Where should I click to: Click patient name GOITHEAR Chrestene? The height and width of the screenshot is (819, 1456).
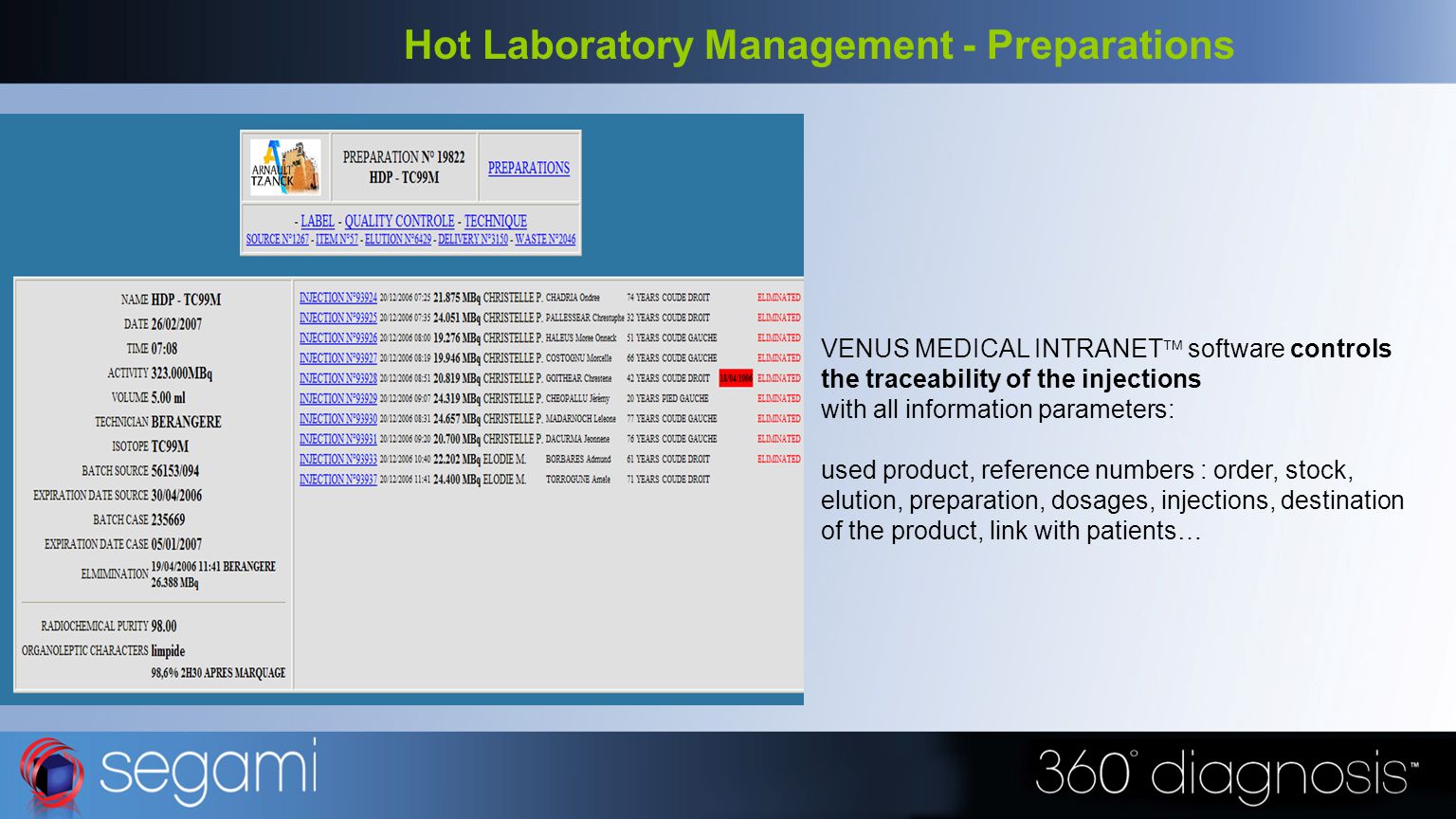(x=579, y=378)
